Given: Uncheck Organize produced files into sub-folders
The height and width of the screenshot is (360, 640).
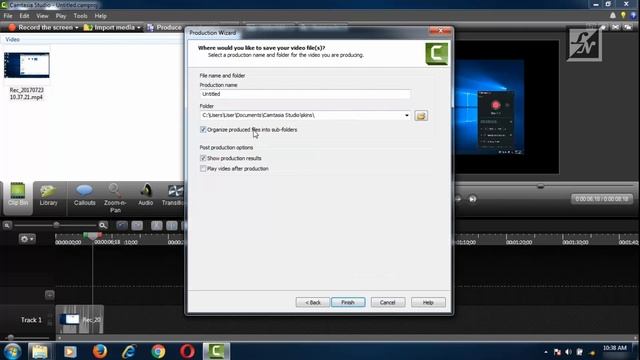Looking at the screenshot, I should click(203, 129).
